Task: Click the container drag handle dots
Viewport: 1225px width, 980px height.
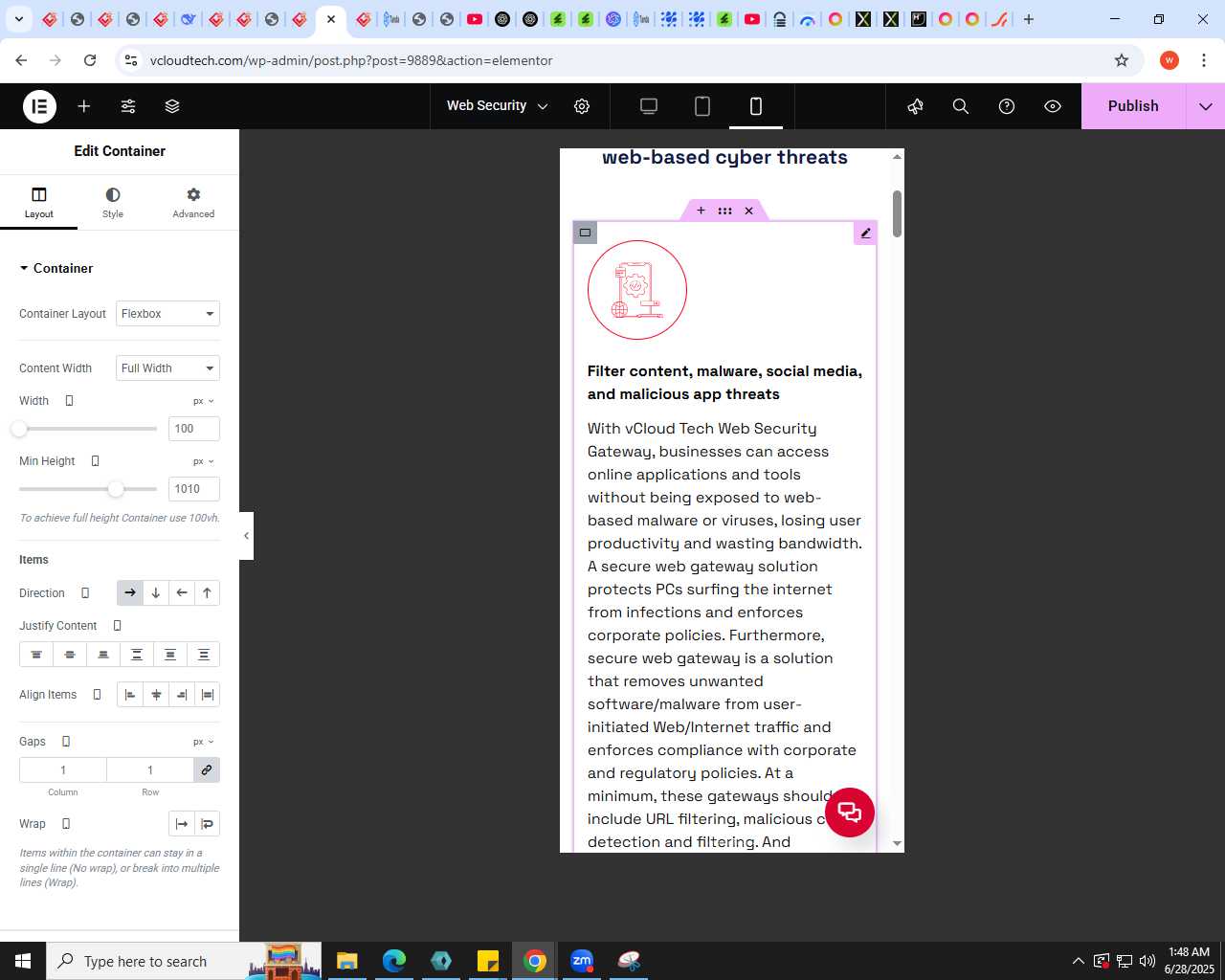Action: click(724, 211)
